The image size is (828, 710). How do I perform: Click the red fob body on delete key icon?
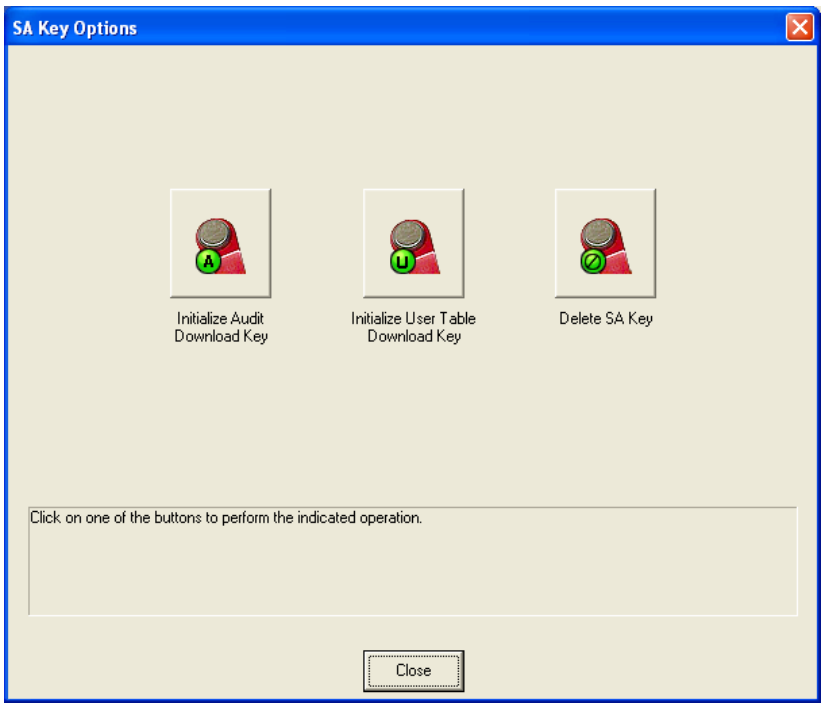[x=622, y=260]
